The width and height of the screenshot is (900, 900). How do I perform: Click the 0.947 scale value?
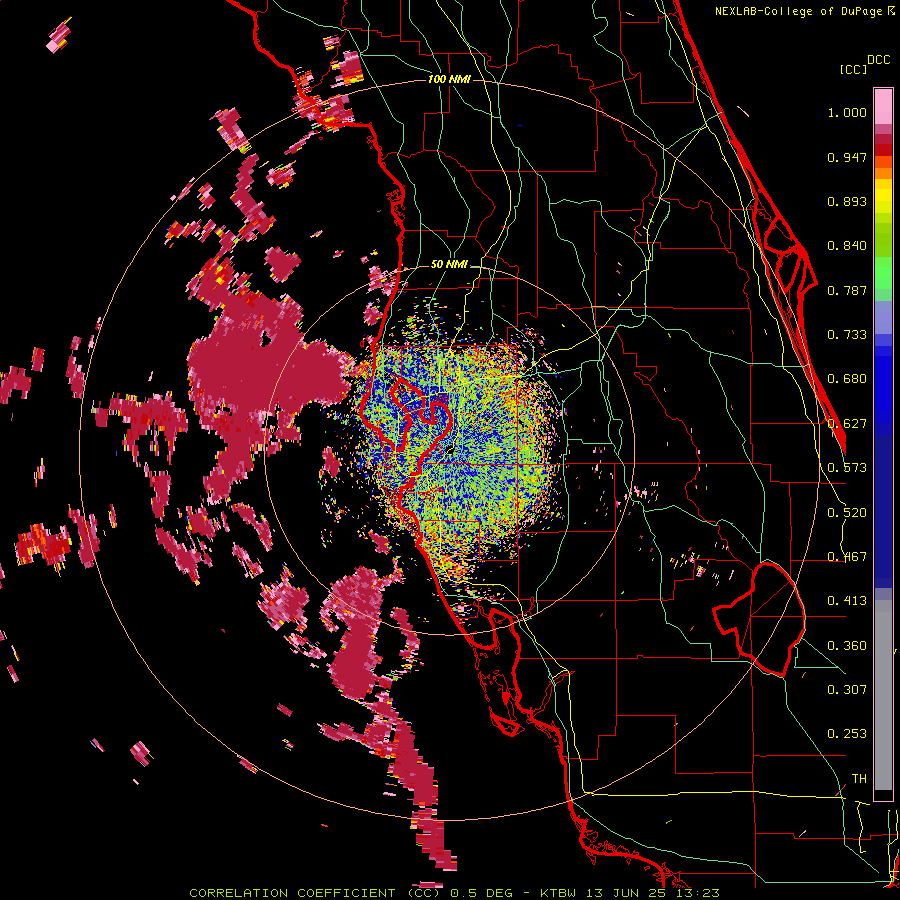[x=847, y=157]
